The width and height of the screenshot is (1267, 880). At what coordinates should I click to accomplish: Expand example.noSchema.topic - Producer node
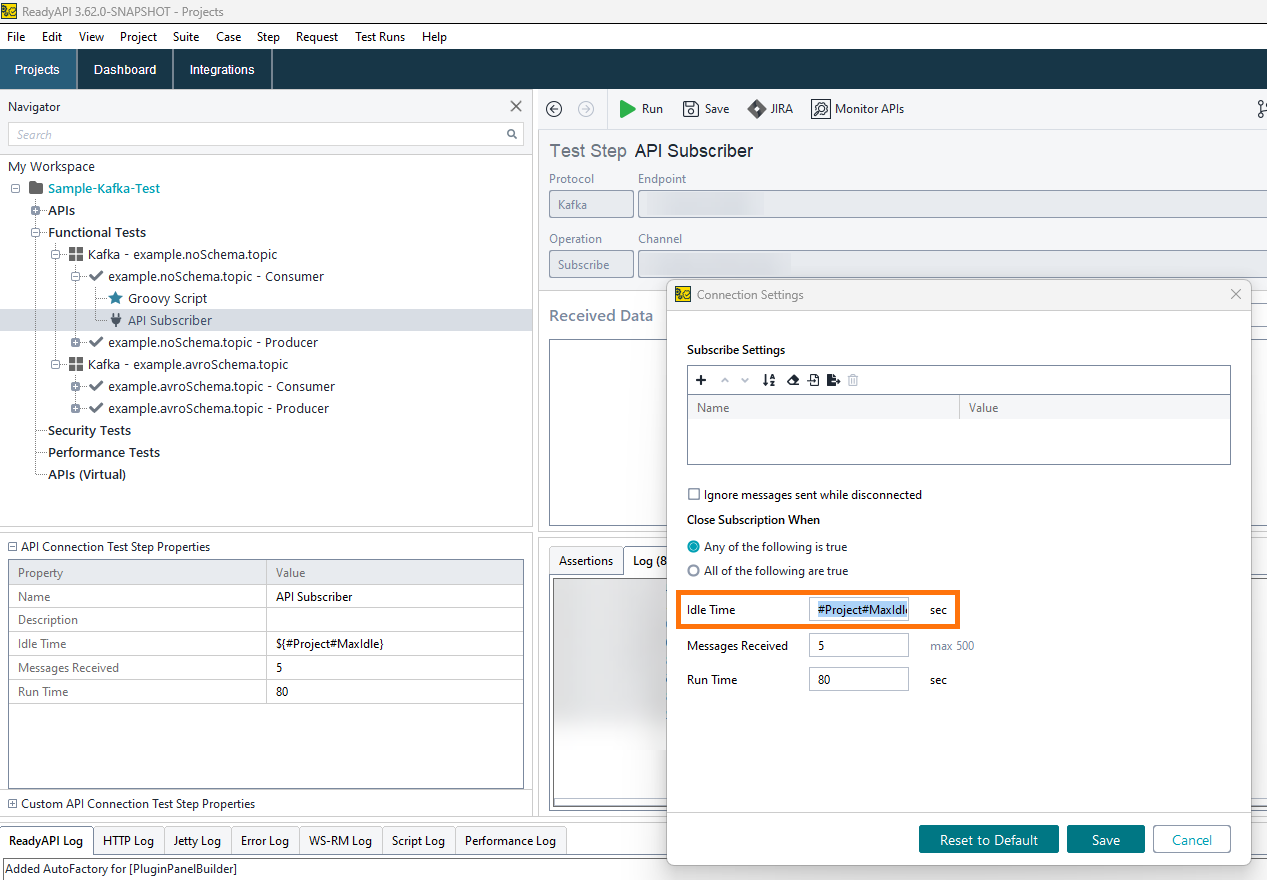coord(76,343)
